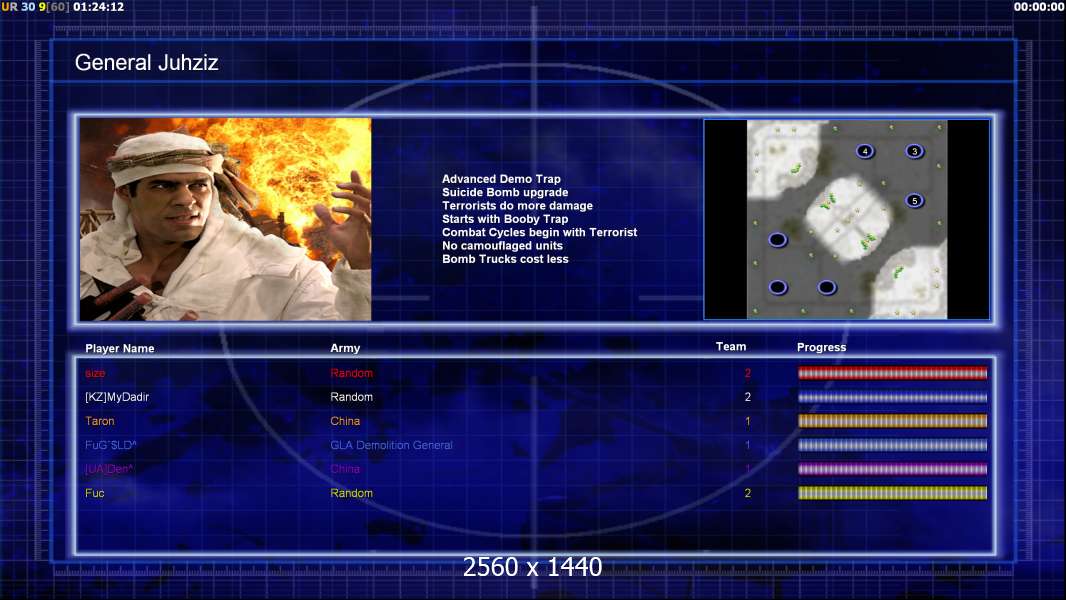Image resolution: width=1066 pixels, height=600 pixels.
Task: Click the orange progress bar for Taron
Action: pos(892,421)
